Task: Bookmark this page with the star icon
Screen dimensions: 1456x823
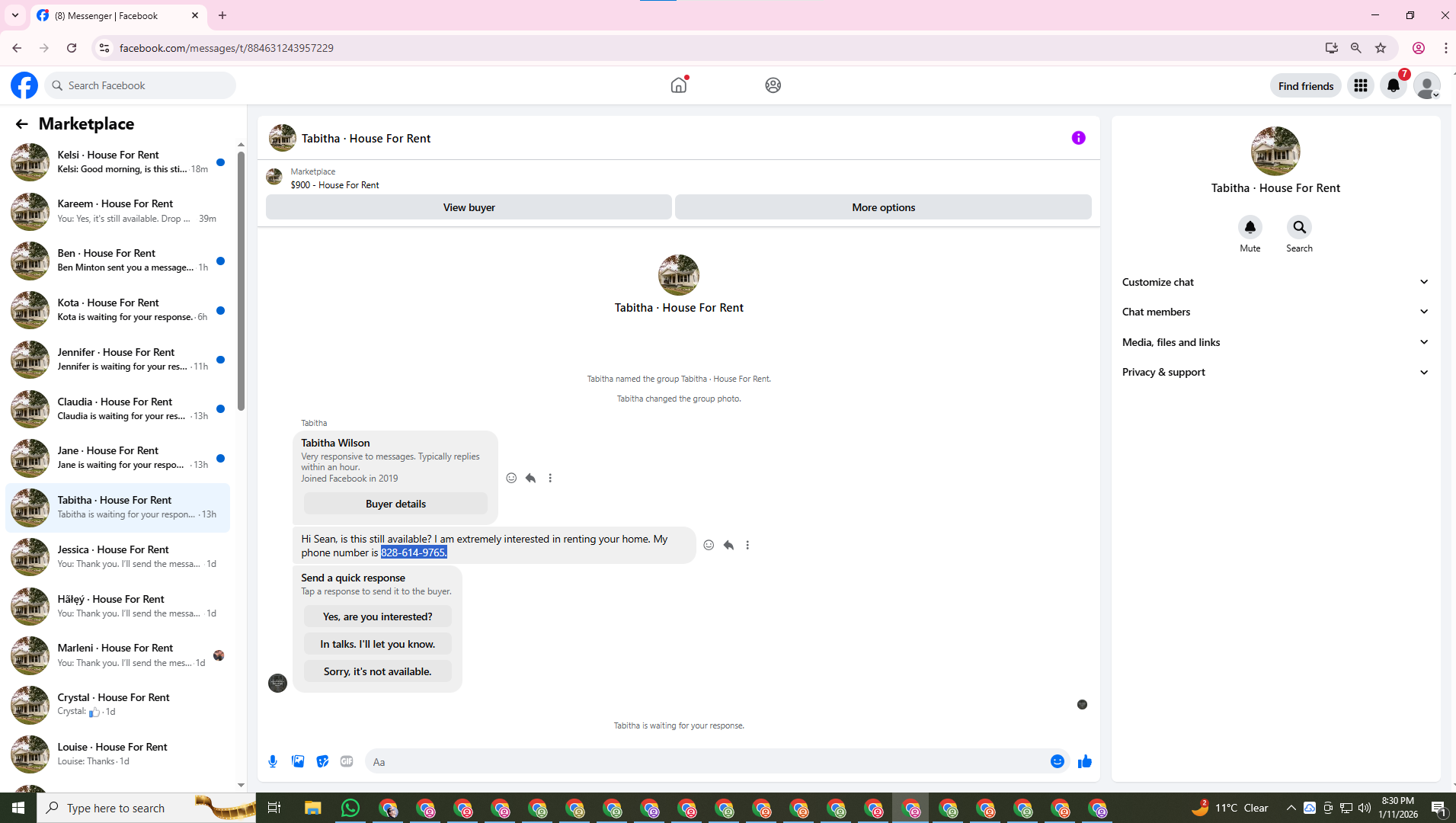Action: pos(1381,48)
